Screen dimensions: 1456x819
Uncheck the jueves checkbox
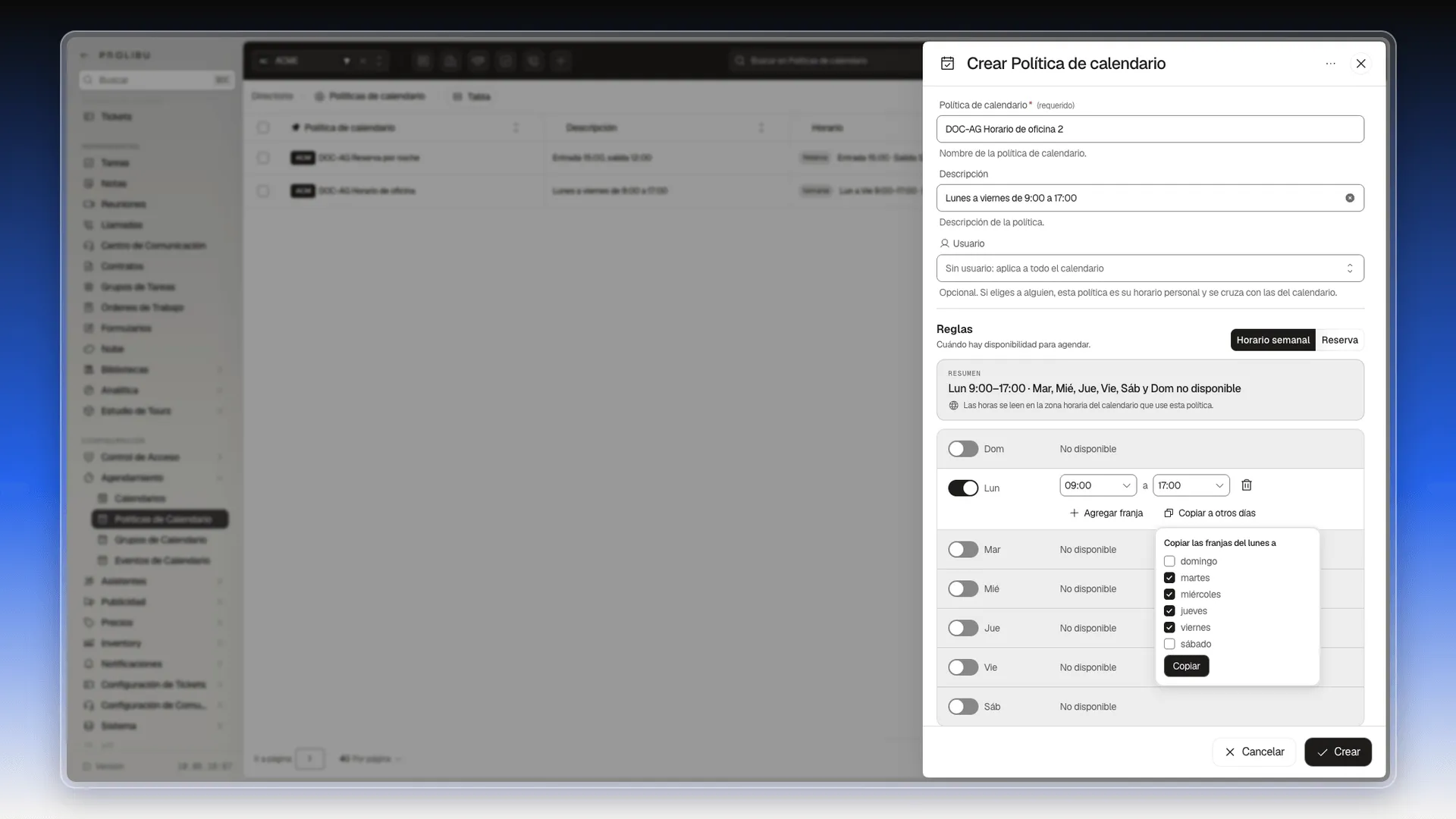point(1169,611)
